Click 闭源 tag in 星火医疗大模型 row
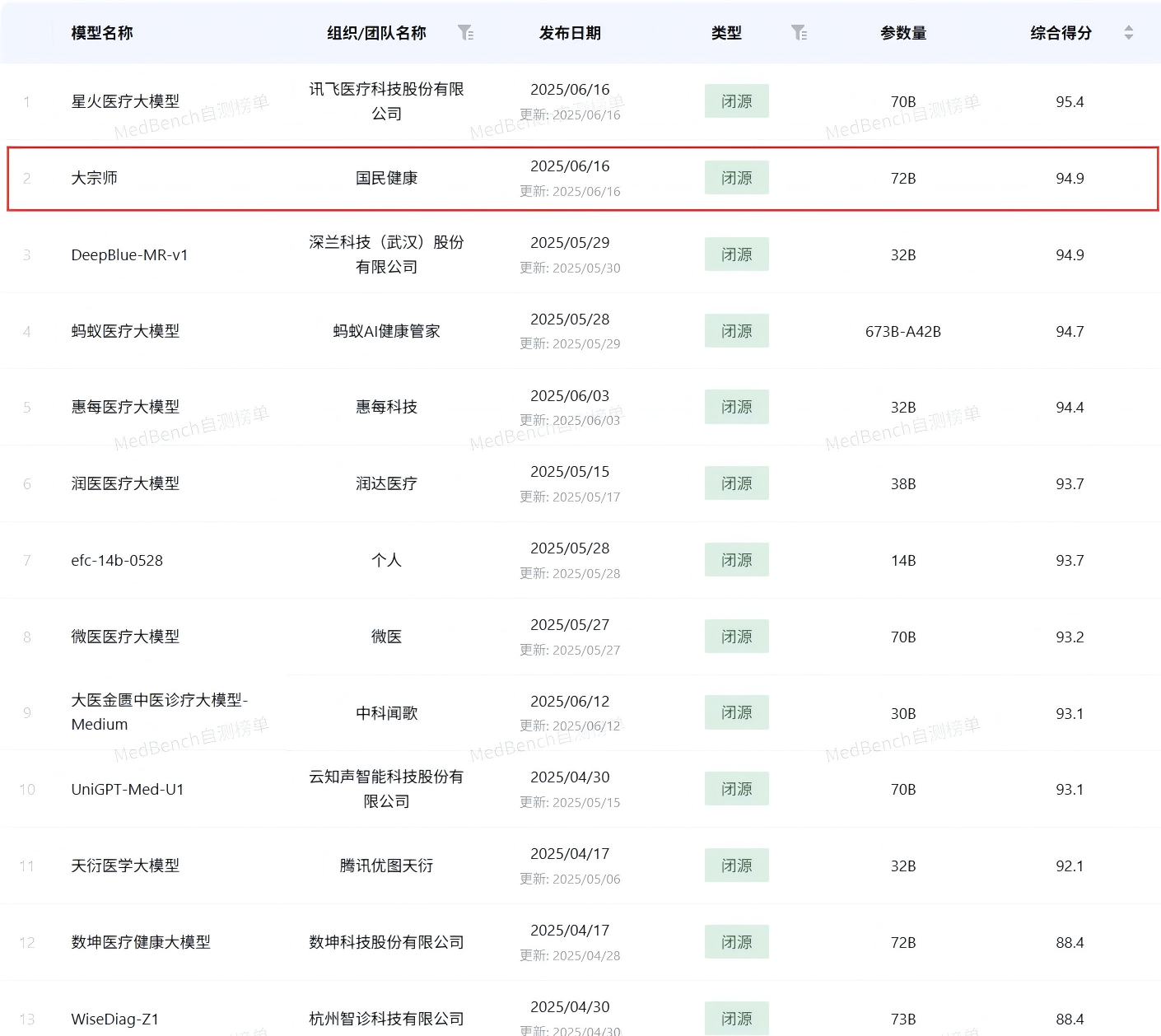Screen dimensions: 1161x1036 click(737, 101)
